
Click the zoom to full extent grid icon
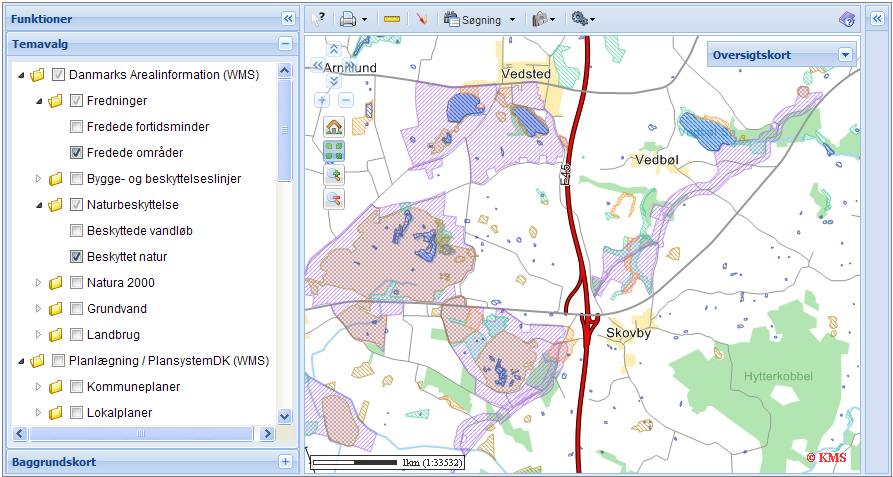[334, 151]
